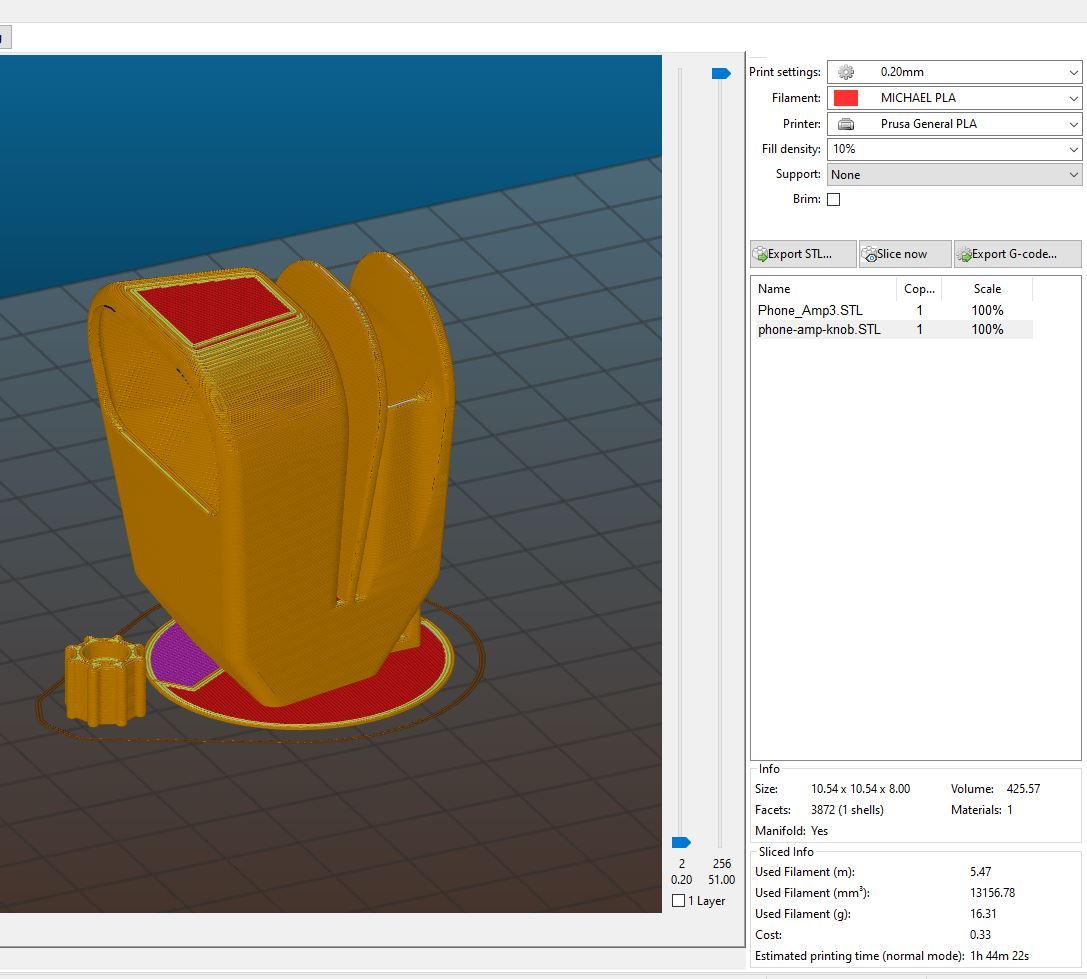This screenshot has width=1087, height=979.
Task: Click the Export STL button icon
Action: click(760, 254)
